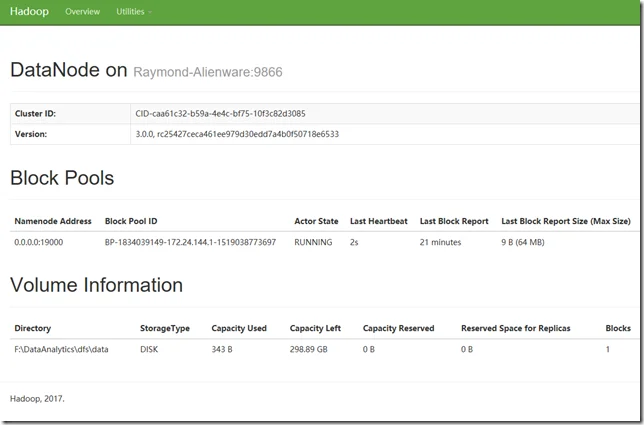Click the Raymond-Alienware:9866 hostname text

click(214, 72)
